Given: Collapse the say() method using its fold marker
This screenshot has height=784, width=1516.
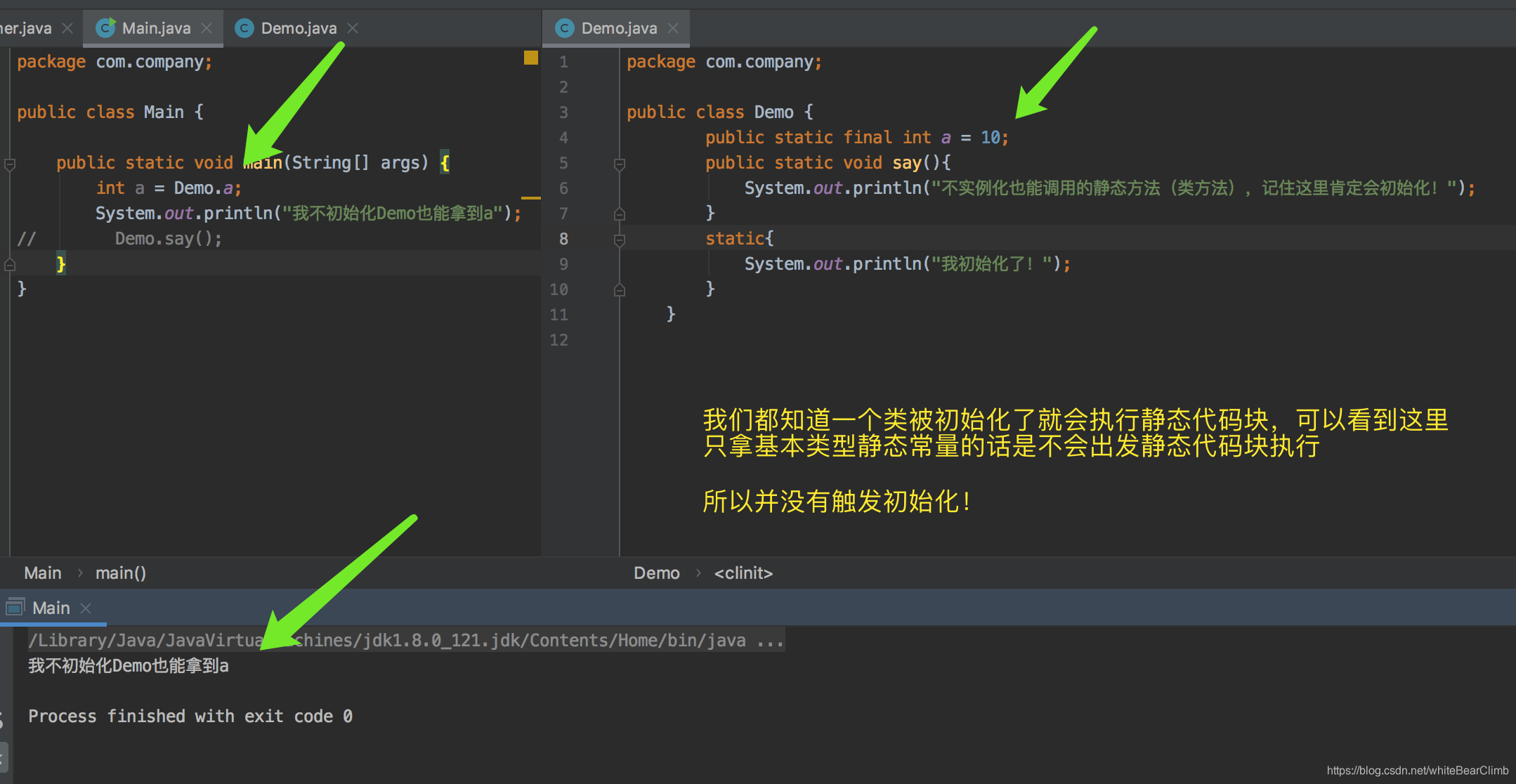Looking at the screenshot, I should (x=619, y=164).
